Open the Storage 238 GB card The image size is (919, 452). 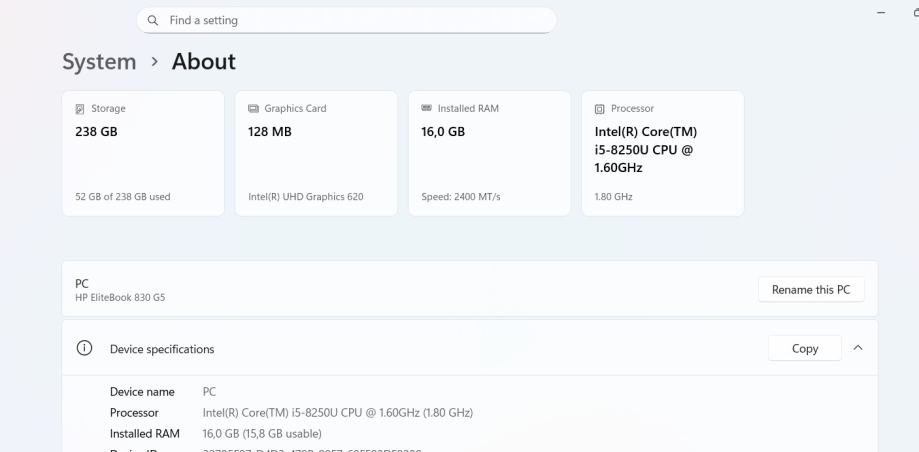coord(143,153)
